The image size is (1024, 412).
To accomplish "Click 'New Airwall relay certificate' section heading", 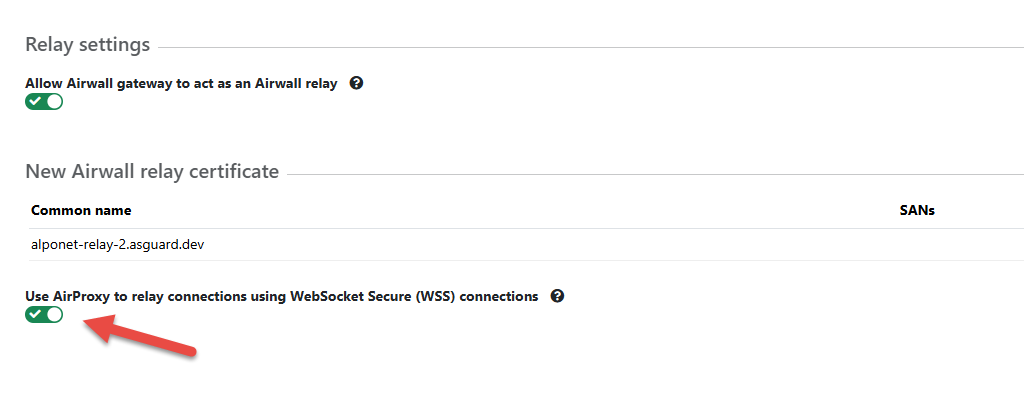I will click(x=151, y=172).
